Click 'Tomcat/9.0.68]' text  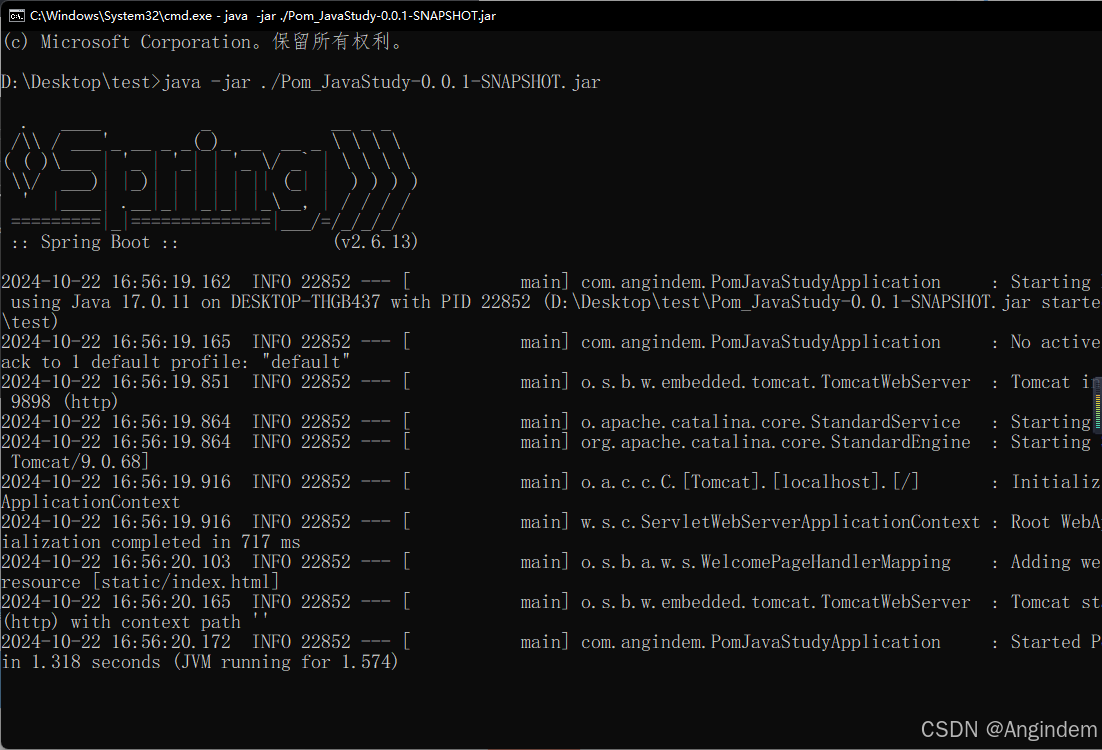click(80, 463)
